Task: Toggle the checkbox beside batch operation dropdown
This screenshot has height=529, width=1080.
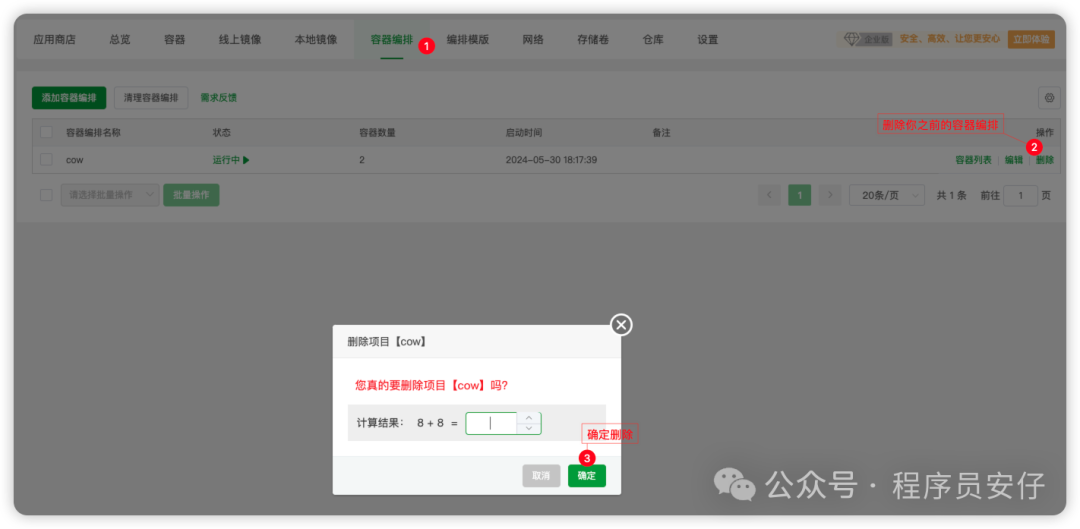Action: 46,195
